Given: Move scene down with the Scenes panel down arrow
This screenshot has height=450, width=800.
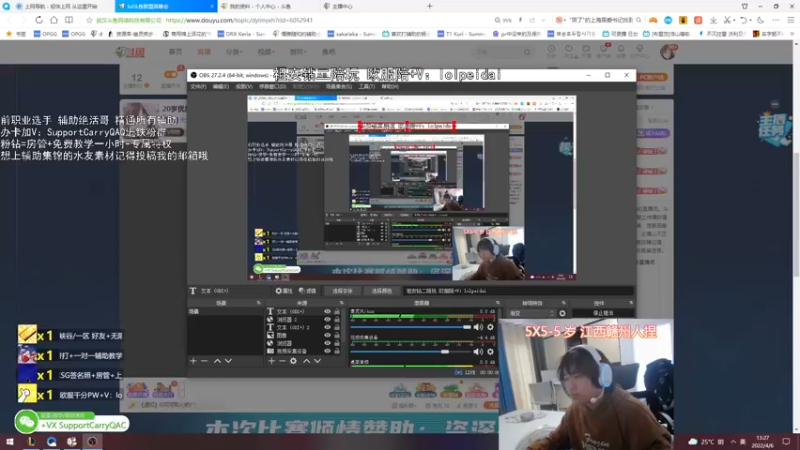Looking at the screenshot, I should 228,361.
